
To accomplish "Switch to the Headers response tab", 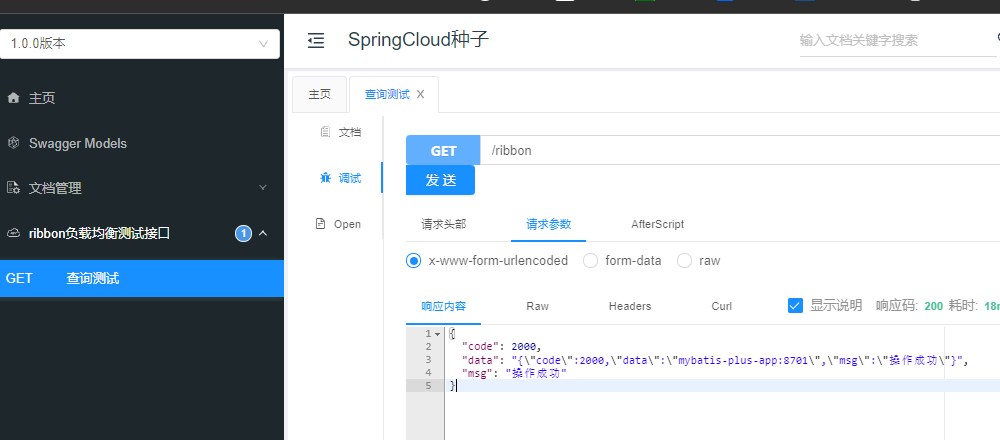I will [x=630, y=306].
